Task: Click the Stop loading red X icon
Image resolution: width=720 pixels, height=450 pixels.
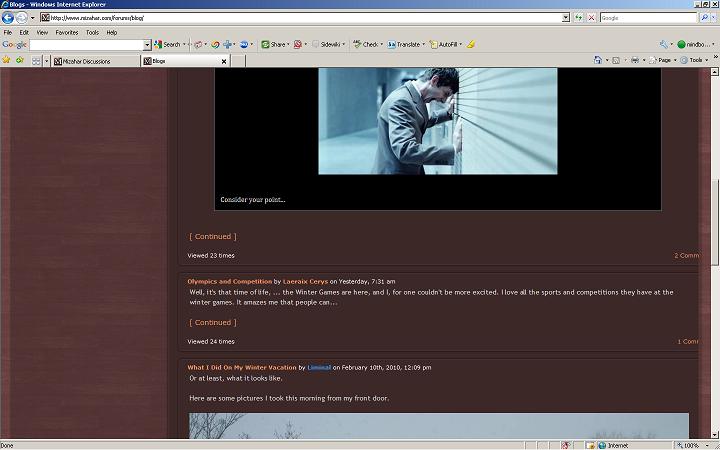Action: tap(592, 18)
